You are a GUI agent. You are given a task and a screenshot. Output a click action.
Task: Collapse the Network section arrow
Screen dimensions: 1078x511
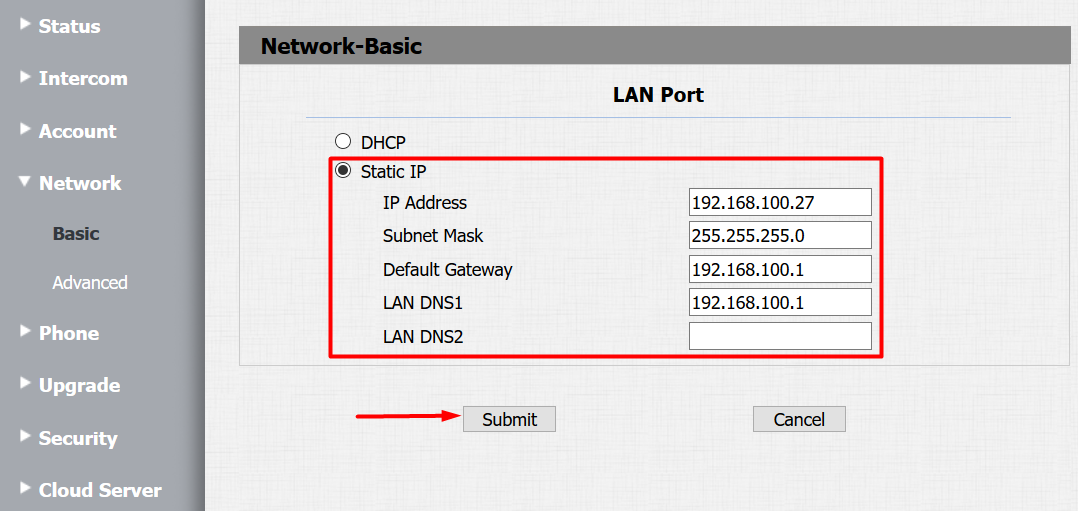pos(25,183)
